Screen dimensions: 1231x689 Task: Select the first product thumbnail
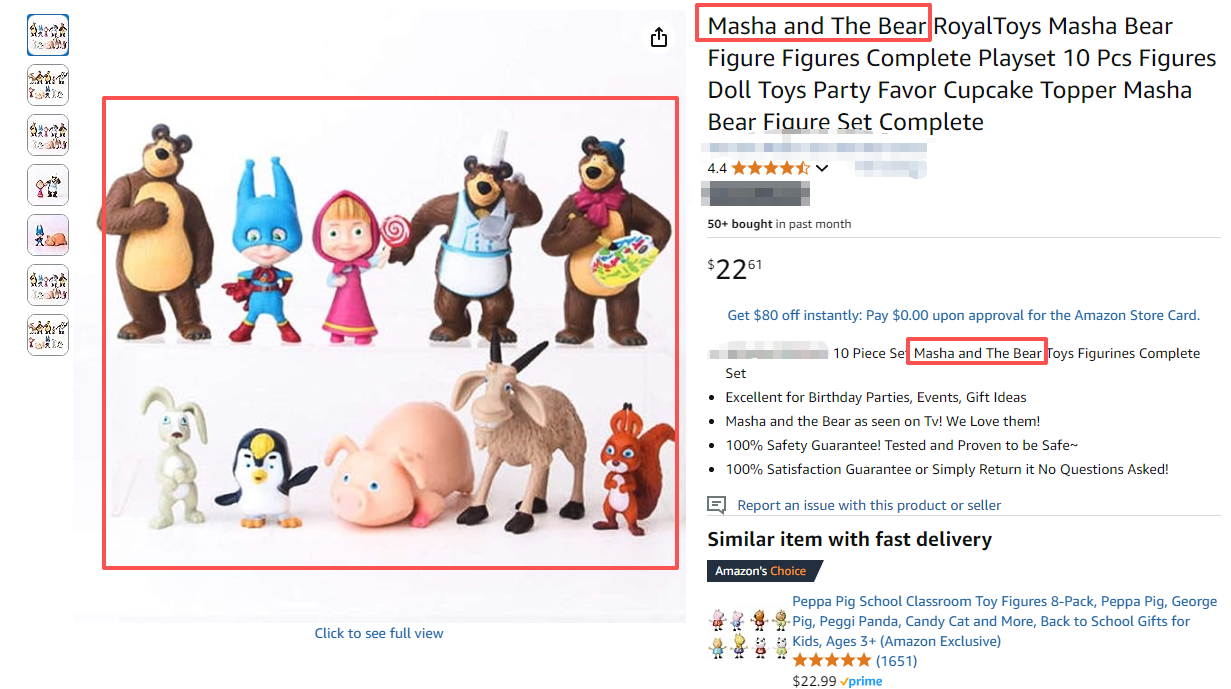click(x=47, y=35)
